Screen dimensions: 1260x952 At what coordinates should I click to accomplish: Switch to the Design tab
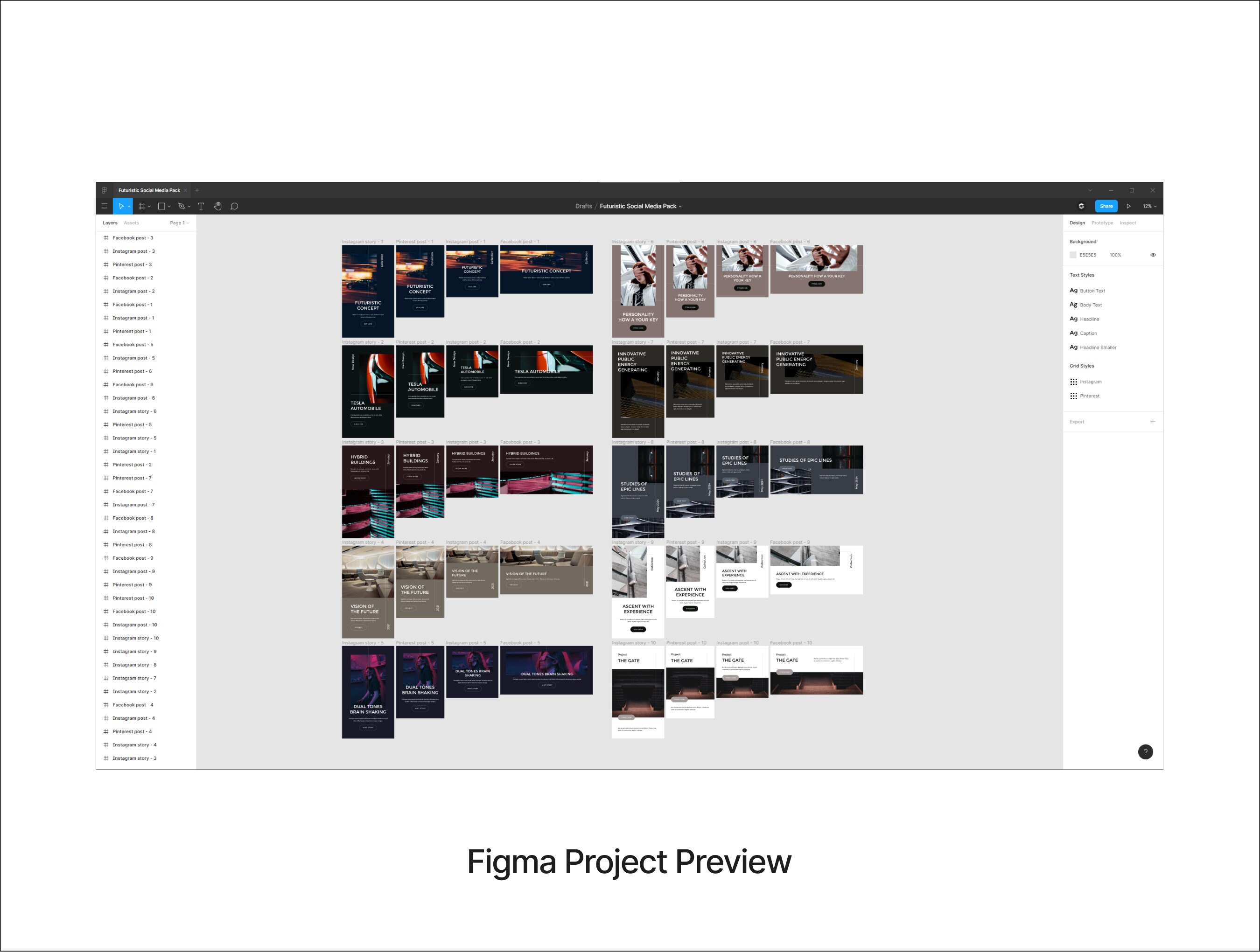[x=1077, y=222]
